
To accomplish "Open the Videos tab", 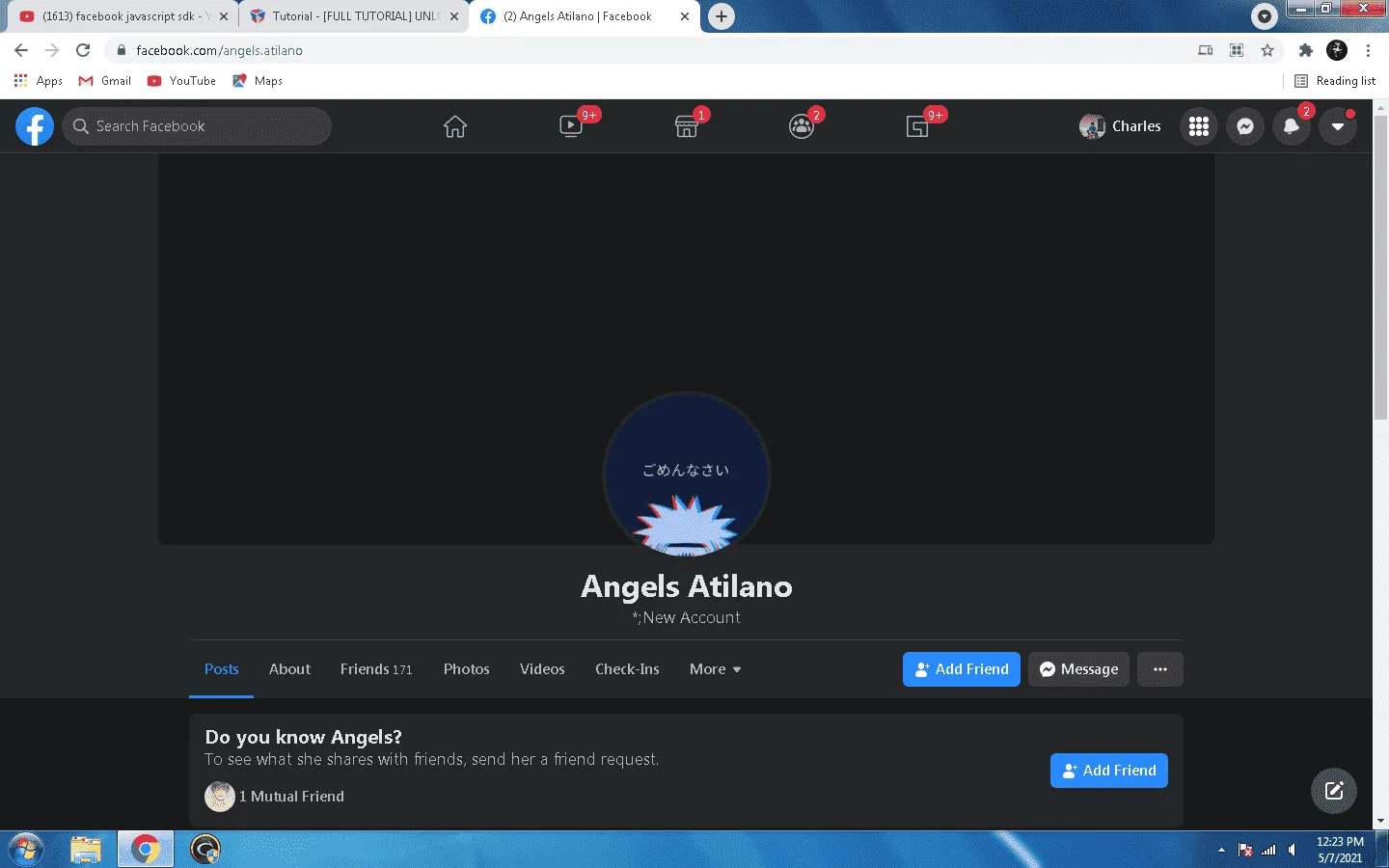I will pyautogui.click(x=542, y=669).
